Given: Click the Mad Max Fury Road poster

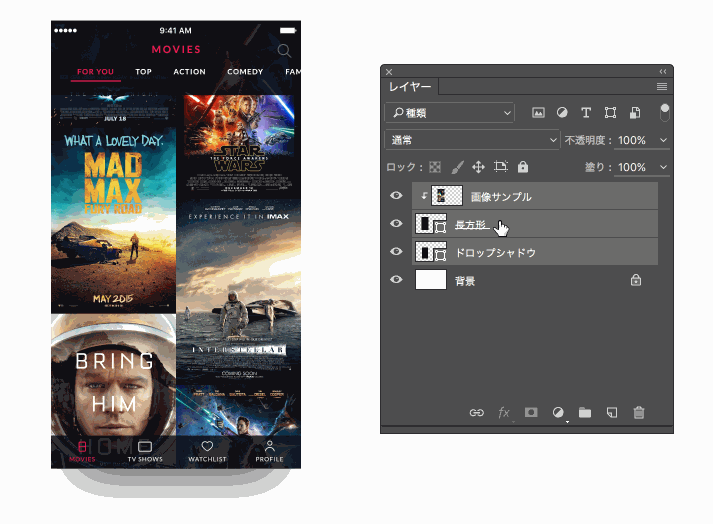Looking at the screenshot, I should point(114,220).
